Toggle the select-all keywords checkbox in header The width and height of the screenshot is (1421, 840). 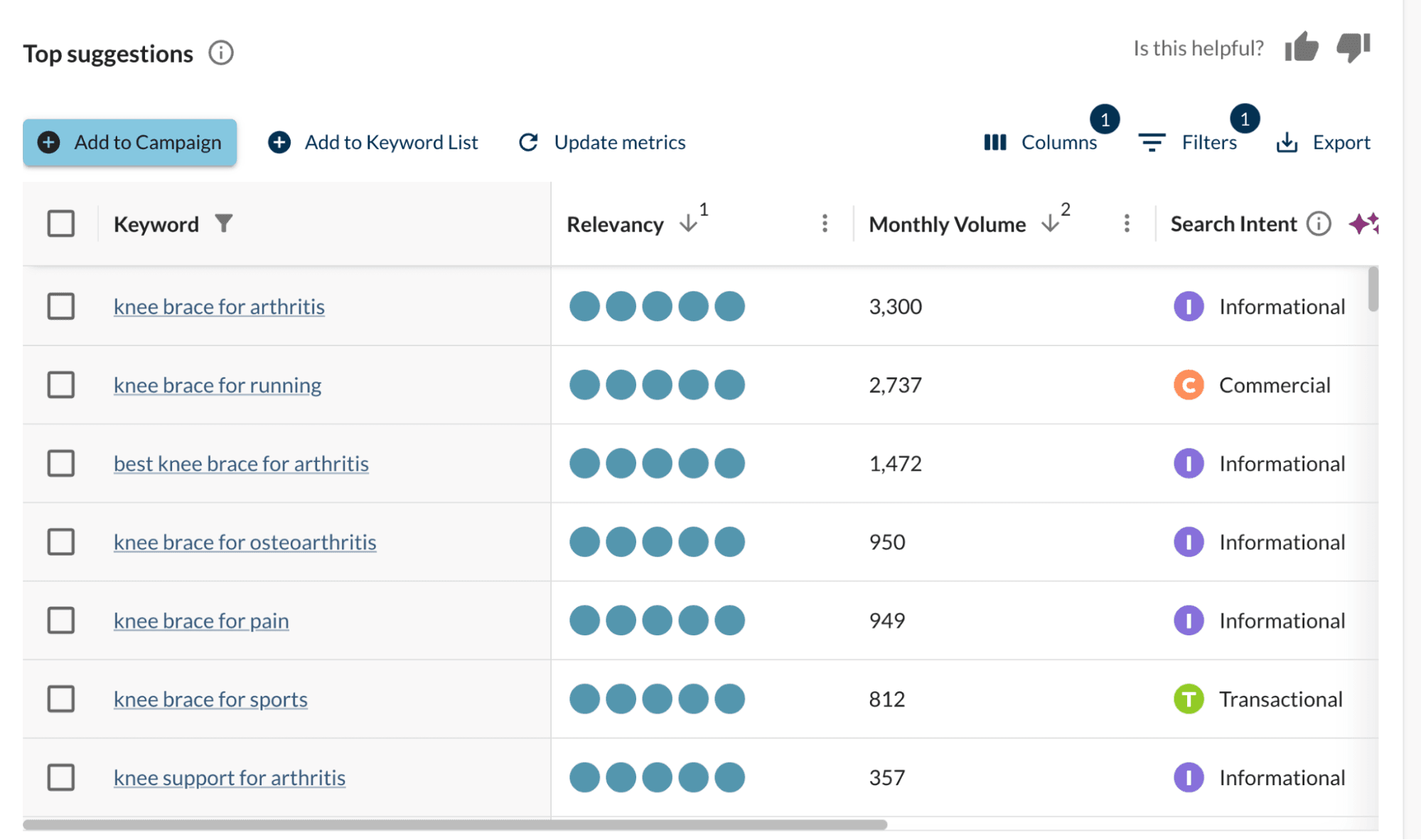[x=61, y=224]
